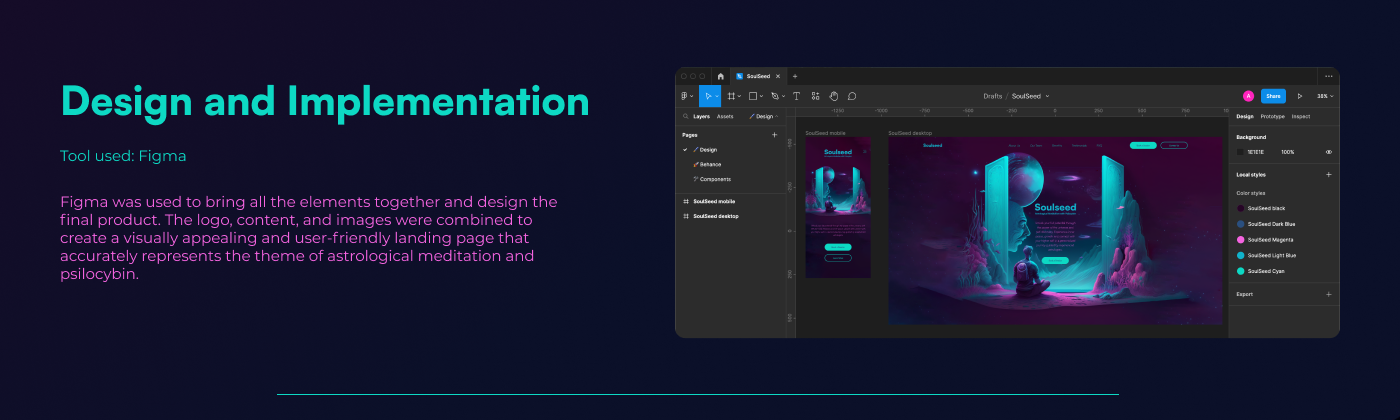The image size is (1400, 420).
Task: Edit the background opacity 100% field
Action: point(1288,152)
